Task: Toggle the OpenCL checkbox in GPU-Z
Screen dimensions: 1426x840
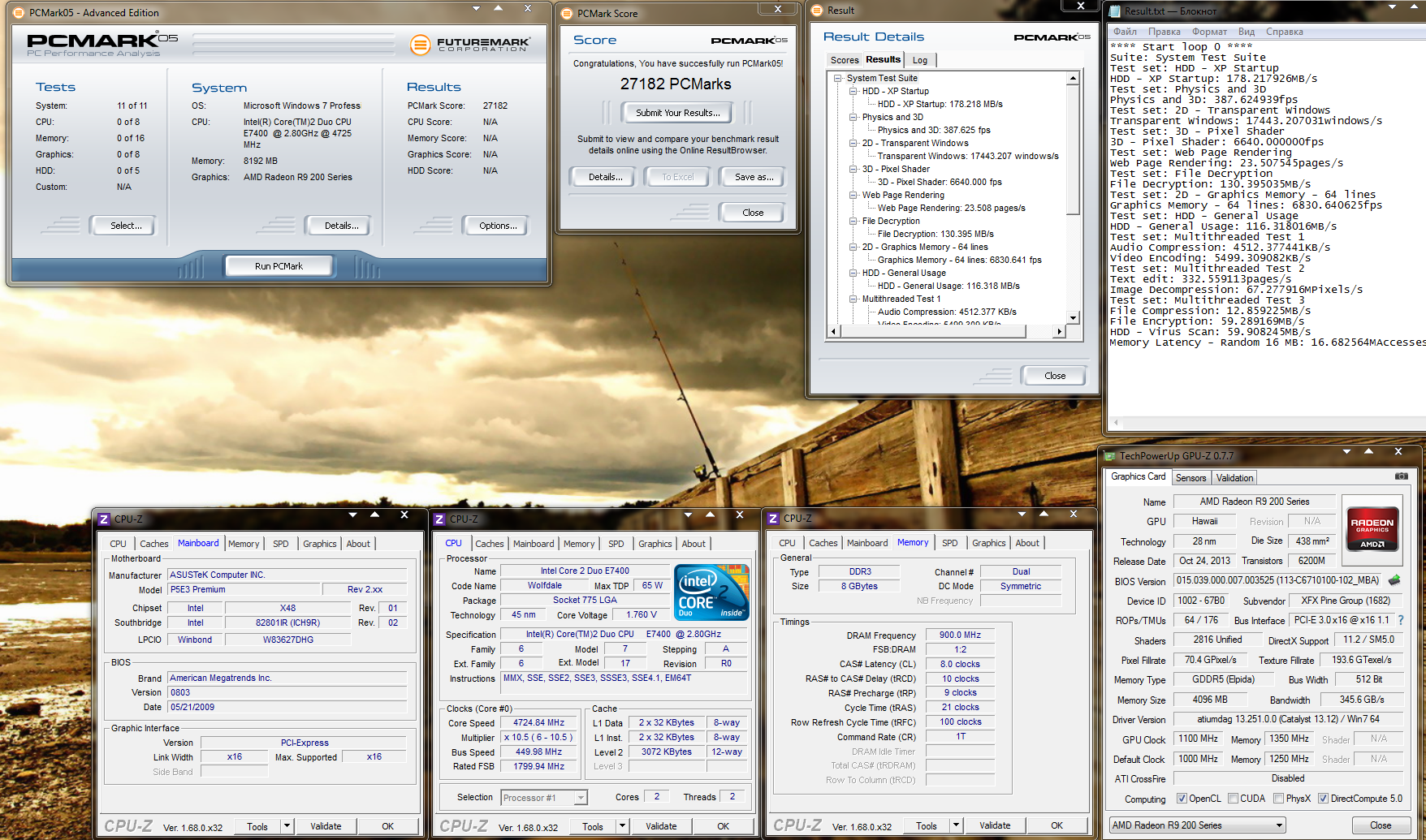Action: pos(1182,799)
